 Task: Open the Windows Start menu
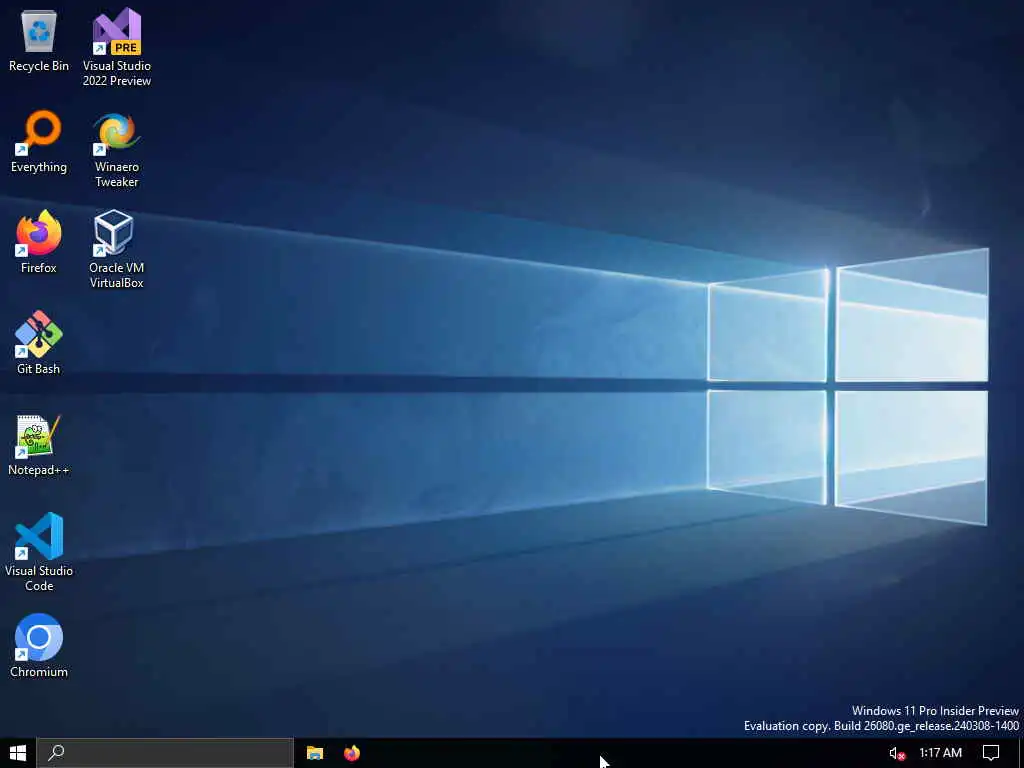[x=18, y=753]
